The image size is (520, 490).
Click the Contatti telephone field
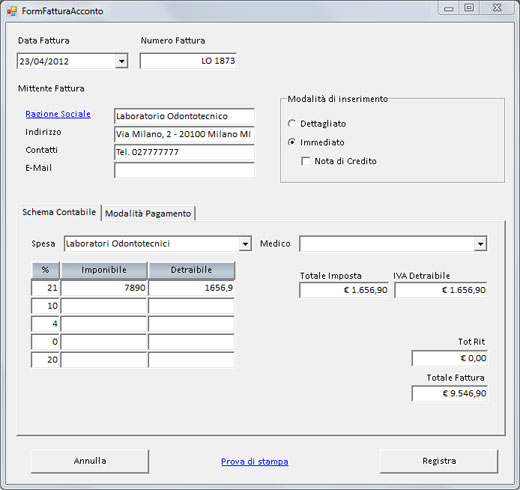184,152
